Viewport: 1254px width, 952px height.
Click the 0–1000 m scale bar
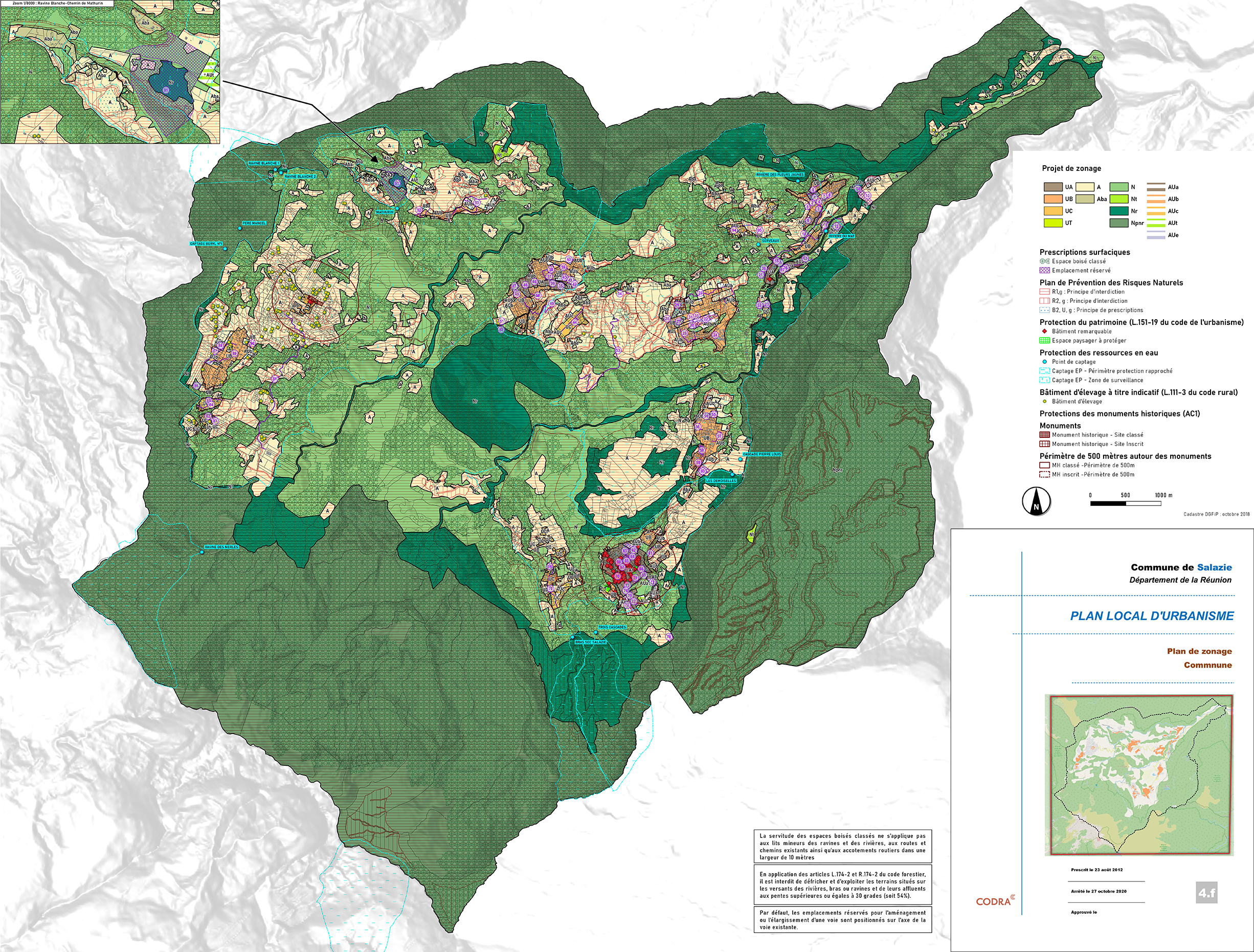point(1125,503)
